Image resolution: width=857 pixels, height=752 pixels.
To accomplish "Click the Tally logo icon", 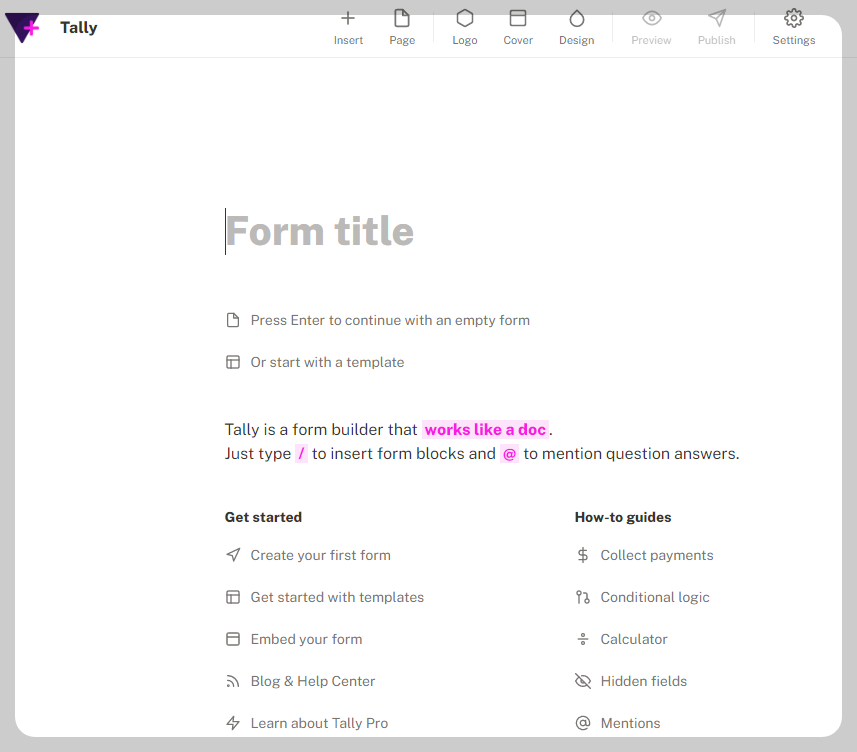I will [22, 27].
